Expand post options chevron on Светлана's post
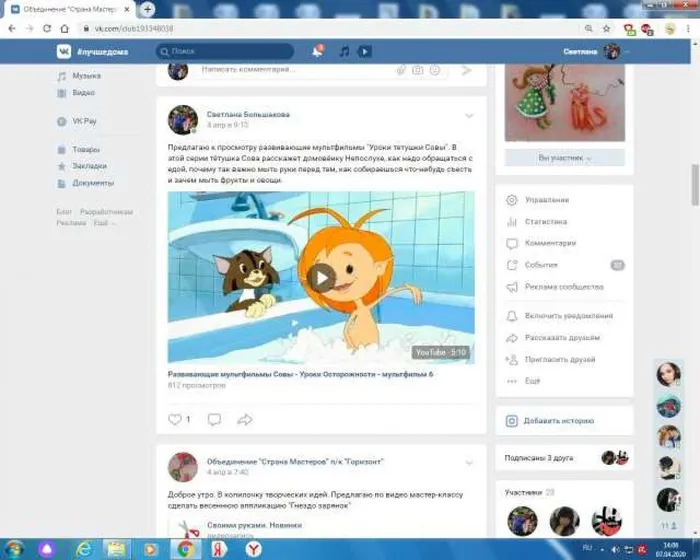The width and height of the screenshot is (700, 560). 469,116
